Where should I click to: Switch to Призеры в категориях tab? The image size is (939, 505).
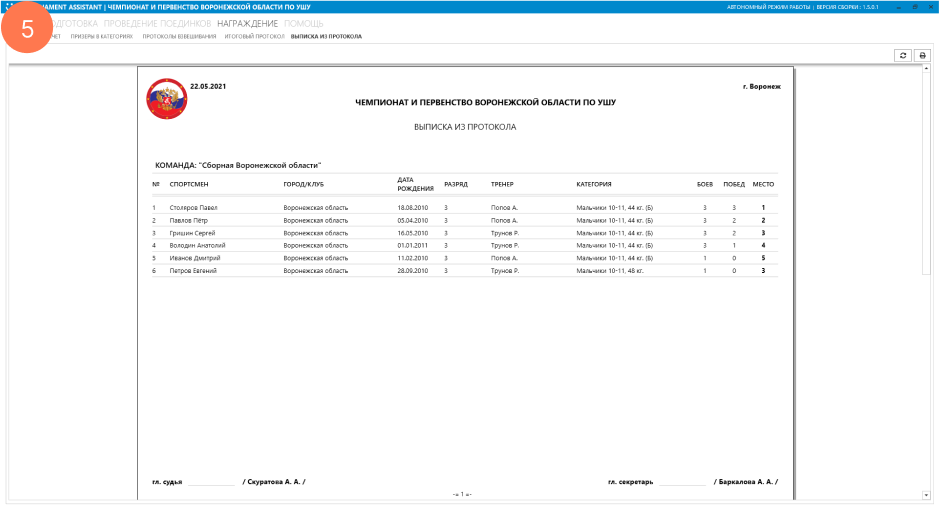coord(101,36)
